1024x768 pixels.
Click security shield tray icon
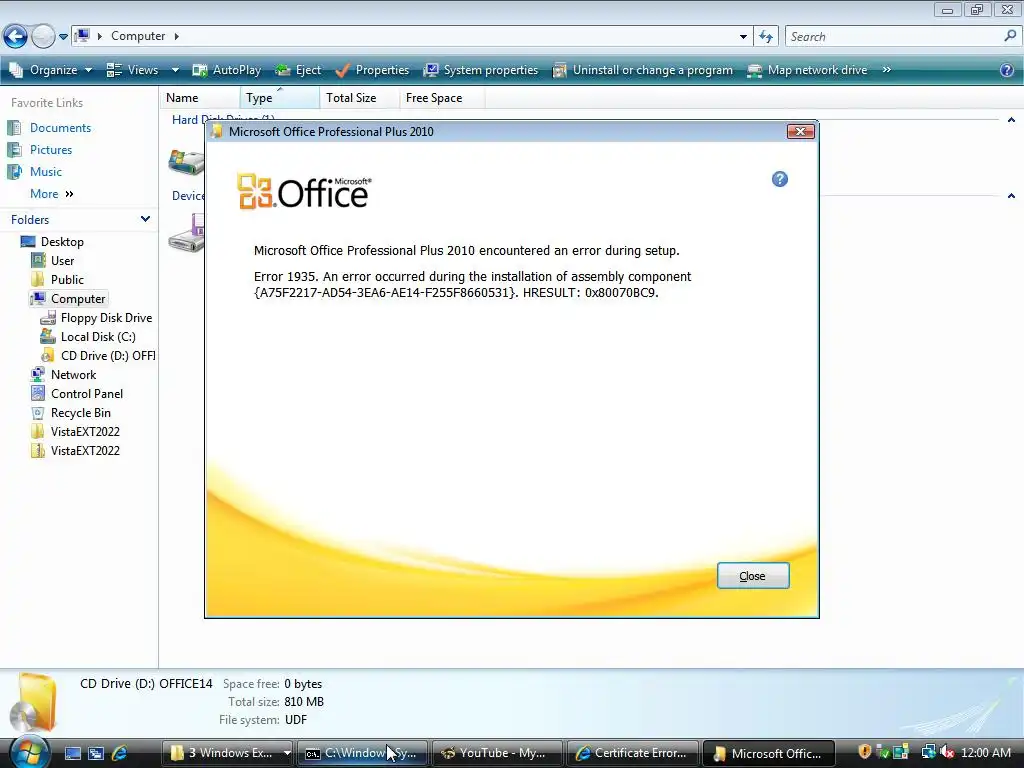pyautogui.click(x=865, y=752)
